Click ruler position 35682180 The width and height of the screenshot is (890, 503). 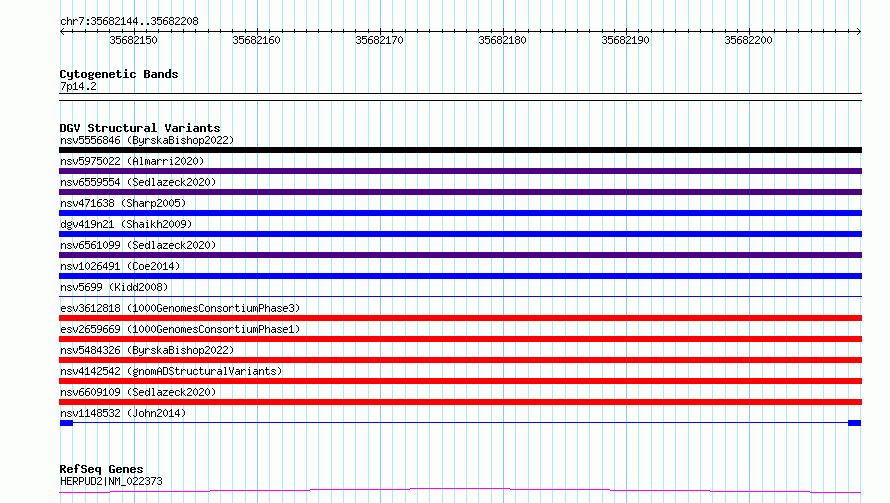pyautogui.click(x=502, y=40)
